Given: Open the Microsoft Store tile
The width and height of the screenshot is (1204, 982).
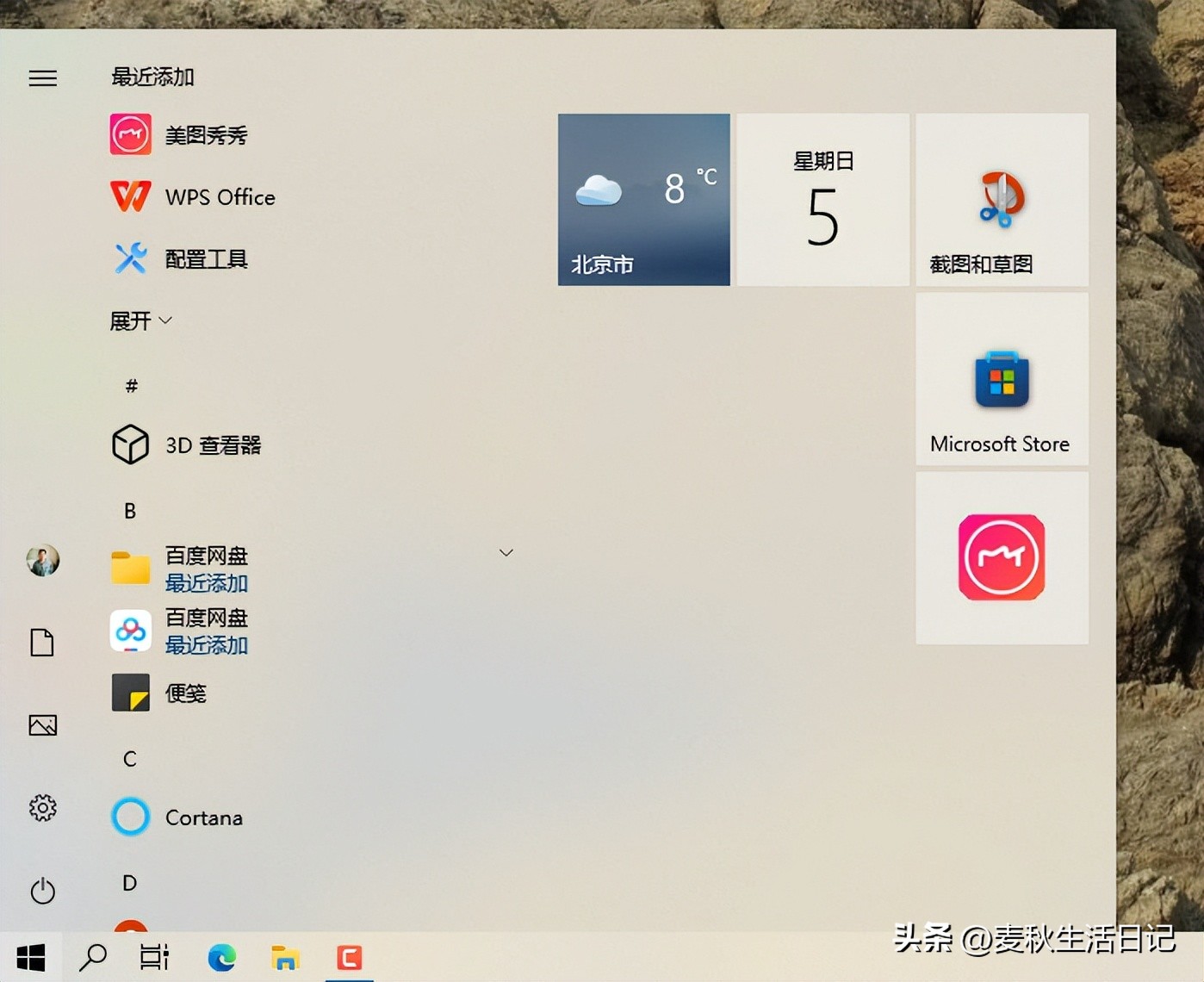Looking at the screenshot, I should pyautogui.click(x=1001, y=379).
